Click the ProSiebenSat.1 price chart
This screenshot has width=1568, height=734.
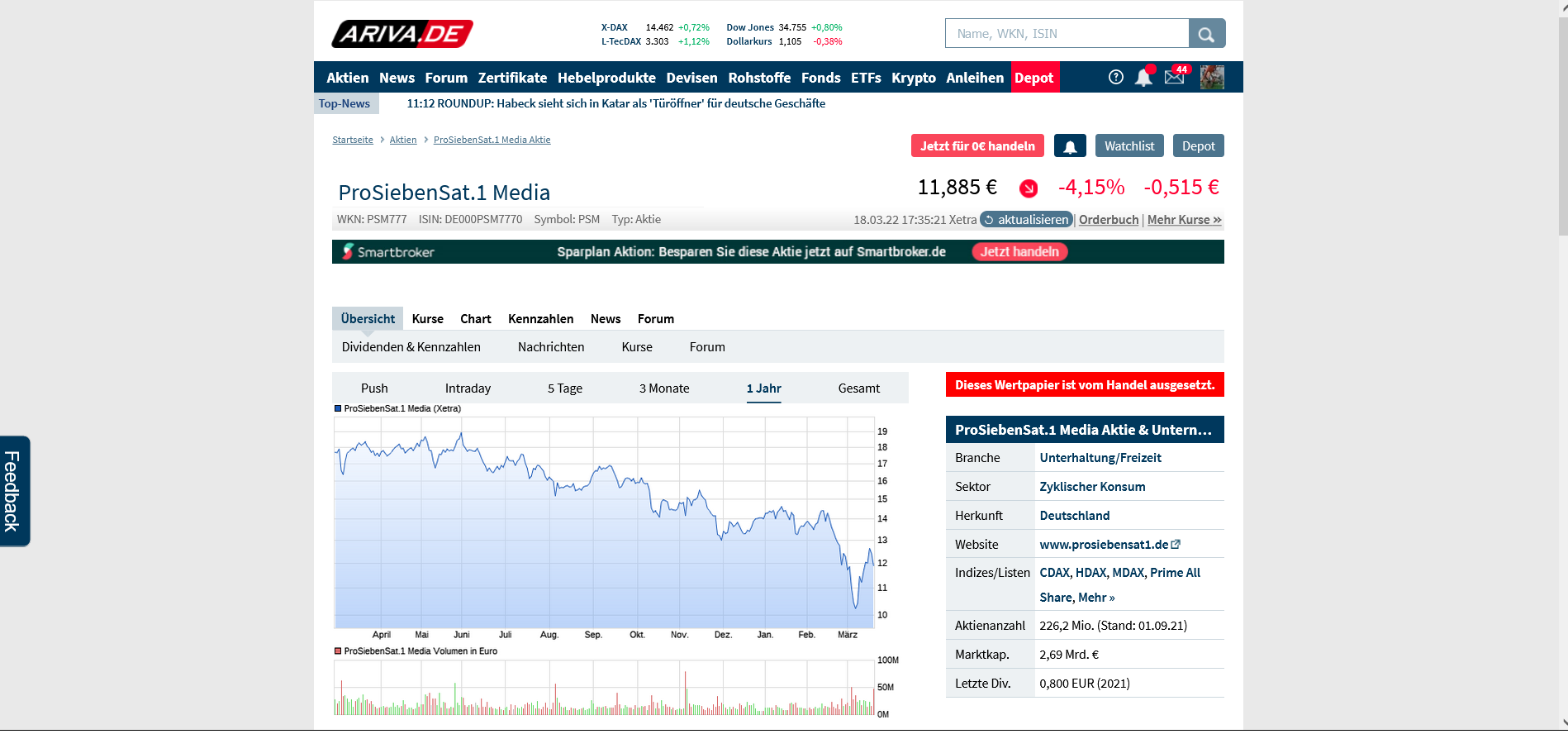pos(604,522)
